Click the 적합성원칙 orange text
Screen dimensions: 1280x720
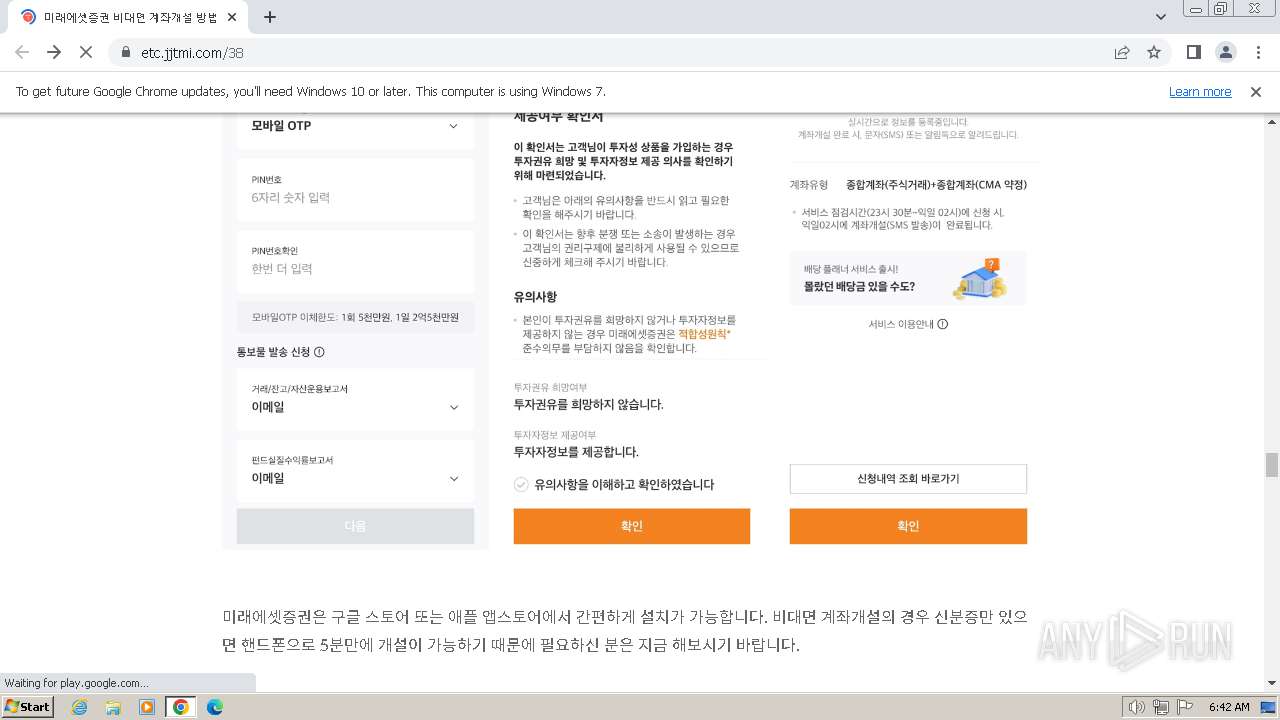coord(704,334)
